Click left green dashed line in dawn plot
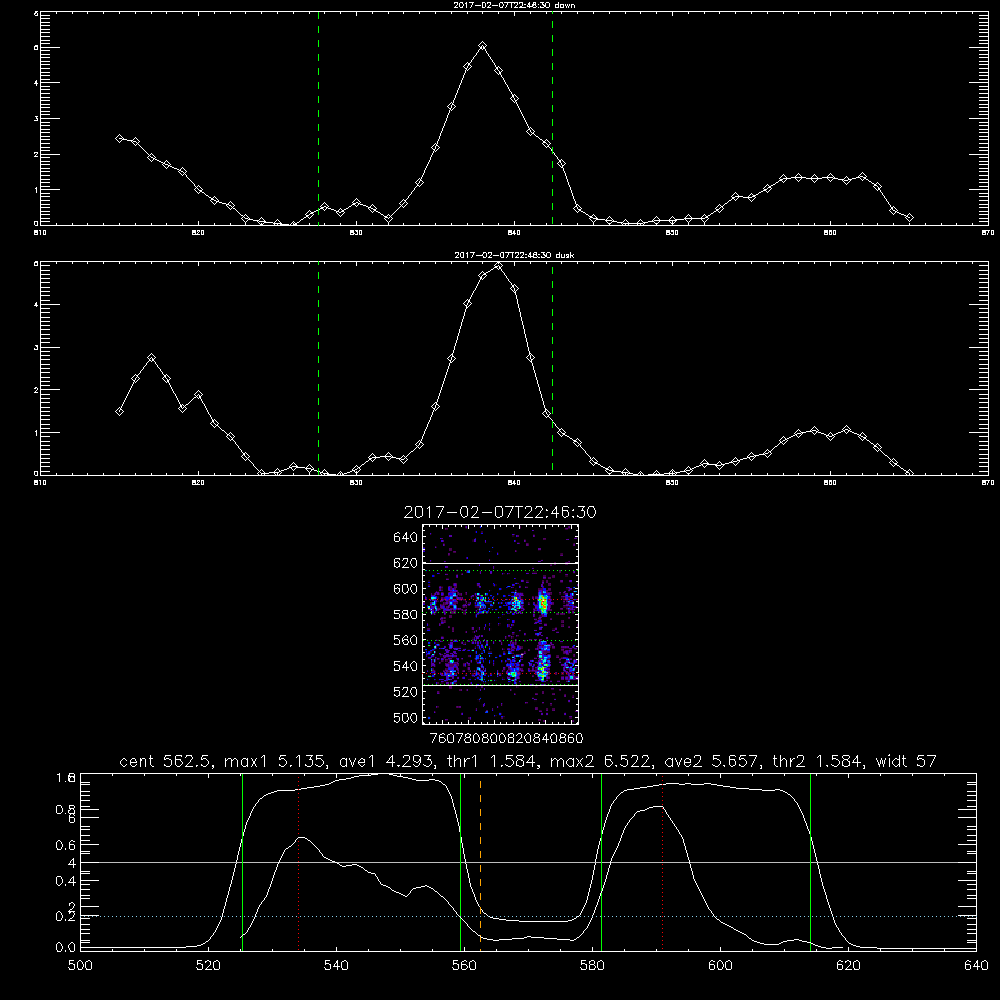 (x=318, y=121)
